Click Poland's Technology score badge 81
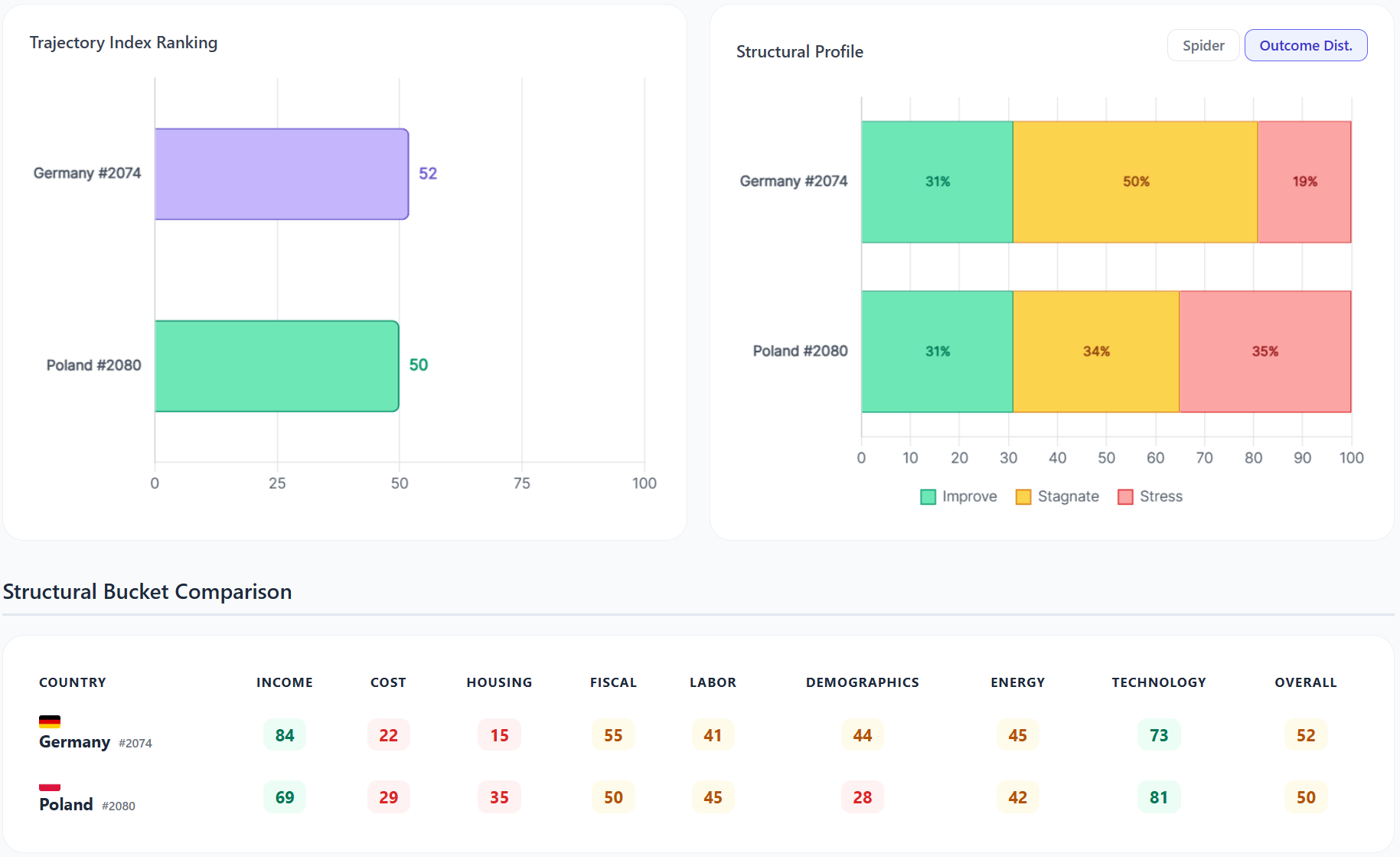 pos(1158,797)
